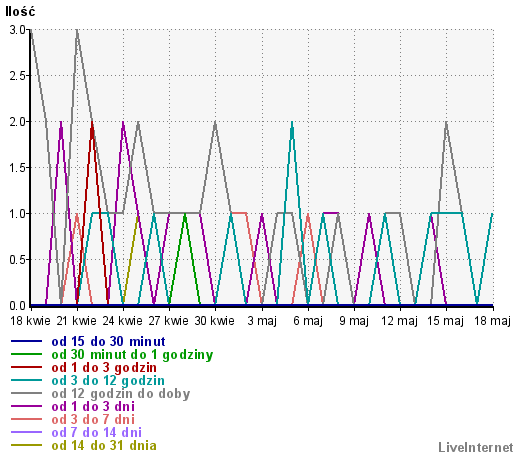Click the light purple legend line swatch
The height and width of the screenshot is (457, 520).
coord(26,432)
